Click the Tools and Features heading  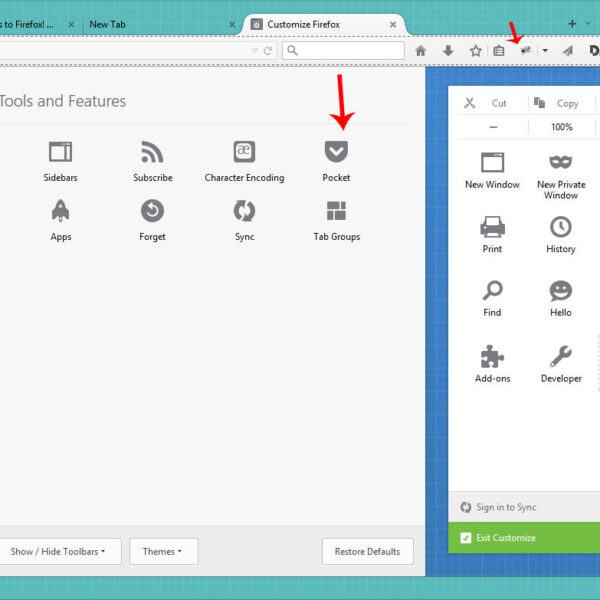point(63,101)
